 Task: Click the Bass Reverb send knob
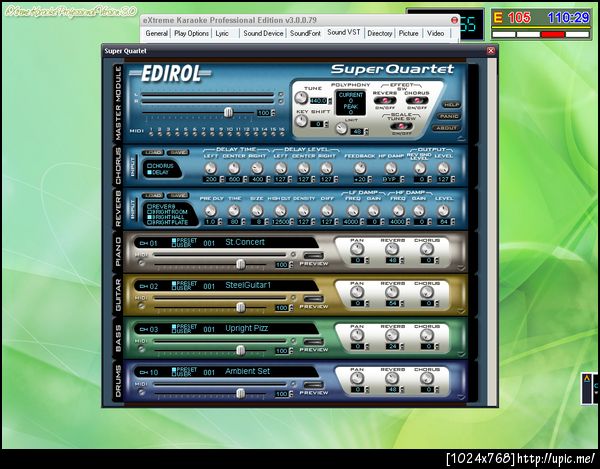coord(391,335)
